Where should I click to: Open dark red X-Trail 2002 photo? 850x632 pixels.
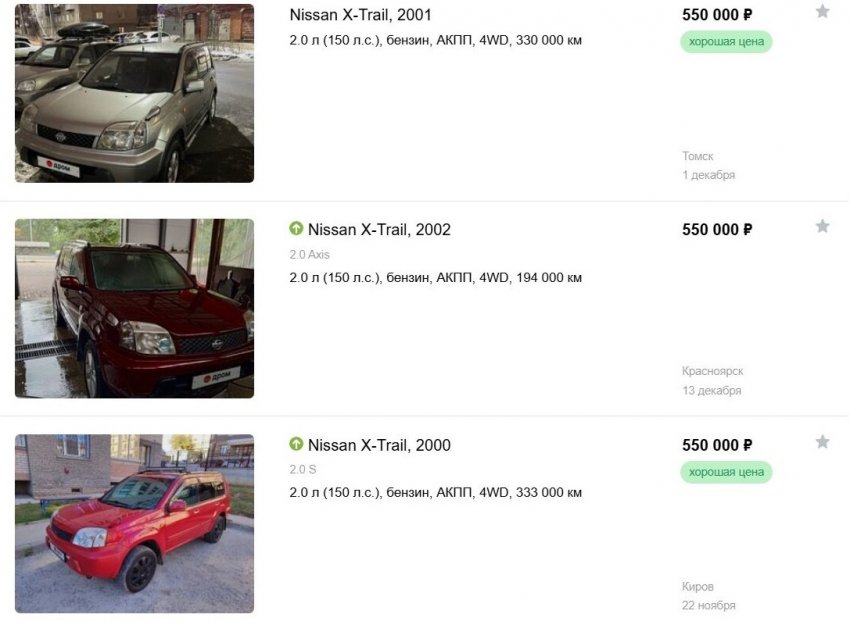134,308
